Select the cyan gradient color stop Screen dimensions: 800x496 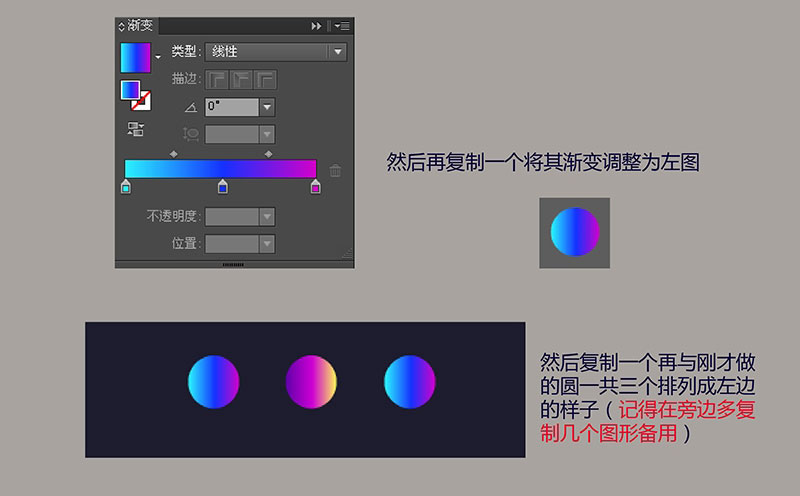(x=126, y=187)
